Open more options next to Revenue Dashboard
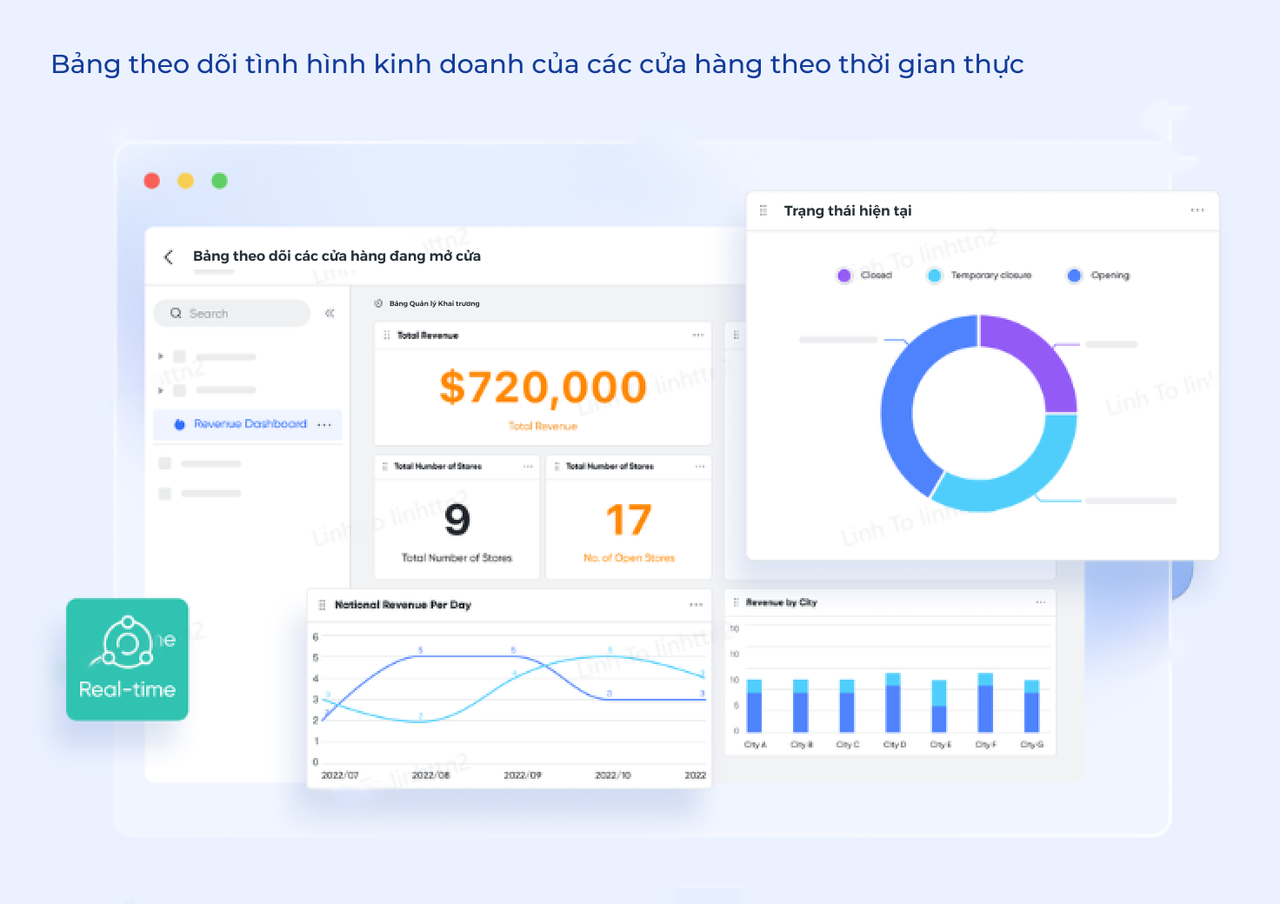This screenshot has height=904, width=1280. tap(324, 425)
